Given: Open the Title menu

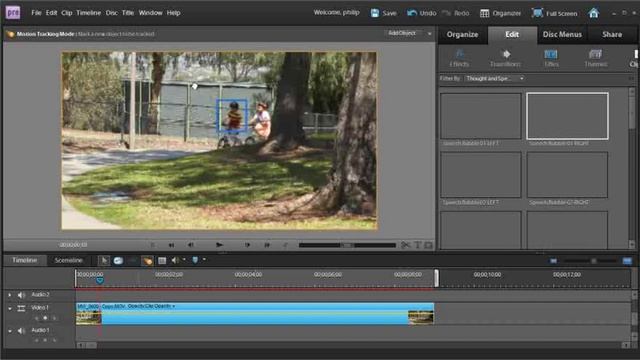Looking at the screenshot, I should [x=128, y=13].
